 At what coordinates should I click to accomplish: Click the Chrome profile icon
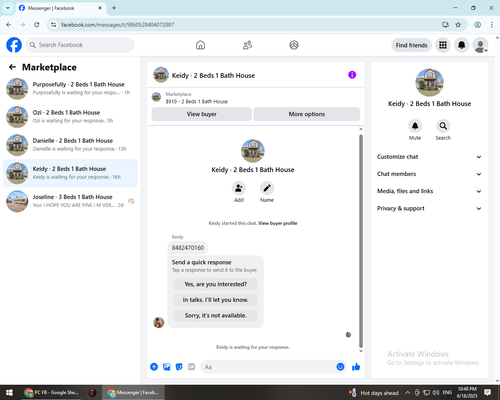[478, 25]
